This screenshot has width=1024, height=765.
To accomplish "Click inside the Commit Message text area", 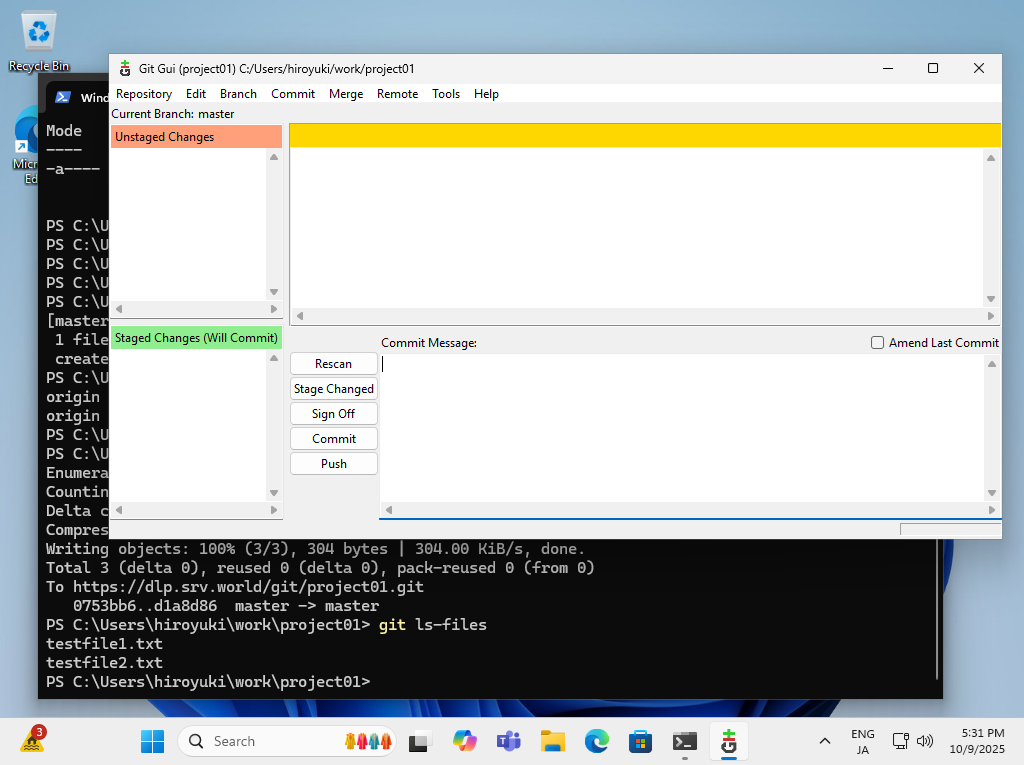I will (680, 430).
